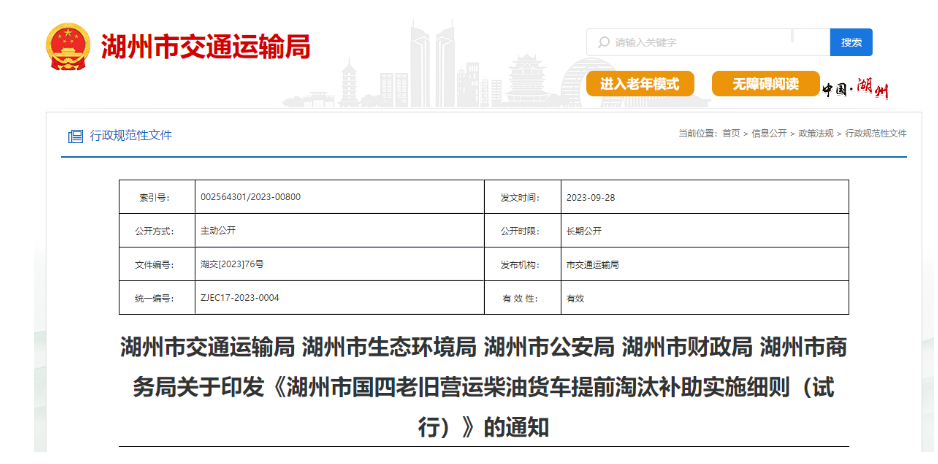The image size is (938, 464).
Task: Click unified number ZJEC17-2023-0004
Action: click(x=240, y=298)
